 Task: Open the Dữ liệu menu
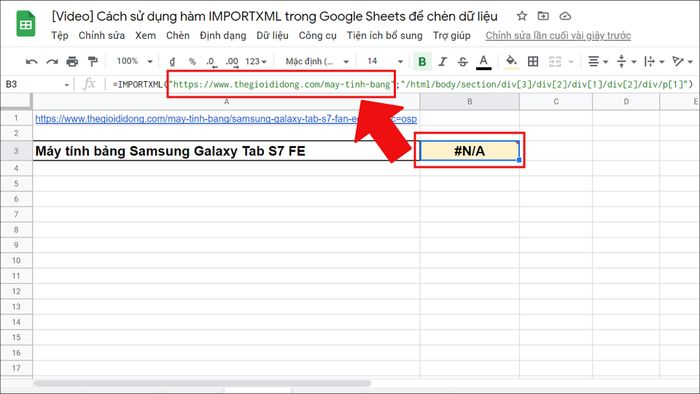(x=272, y=35)
